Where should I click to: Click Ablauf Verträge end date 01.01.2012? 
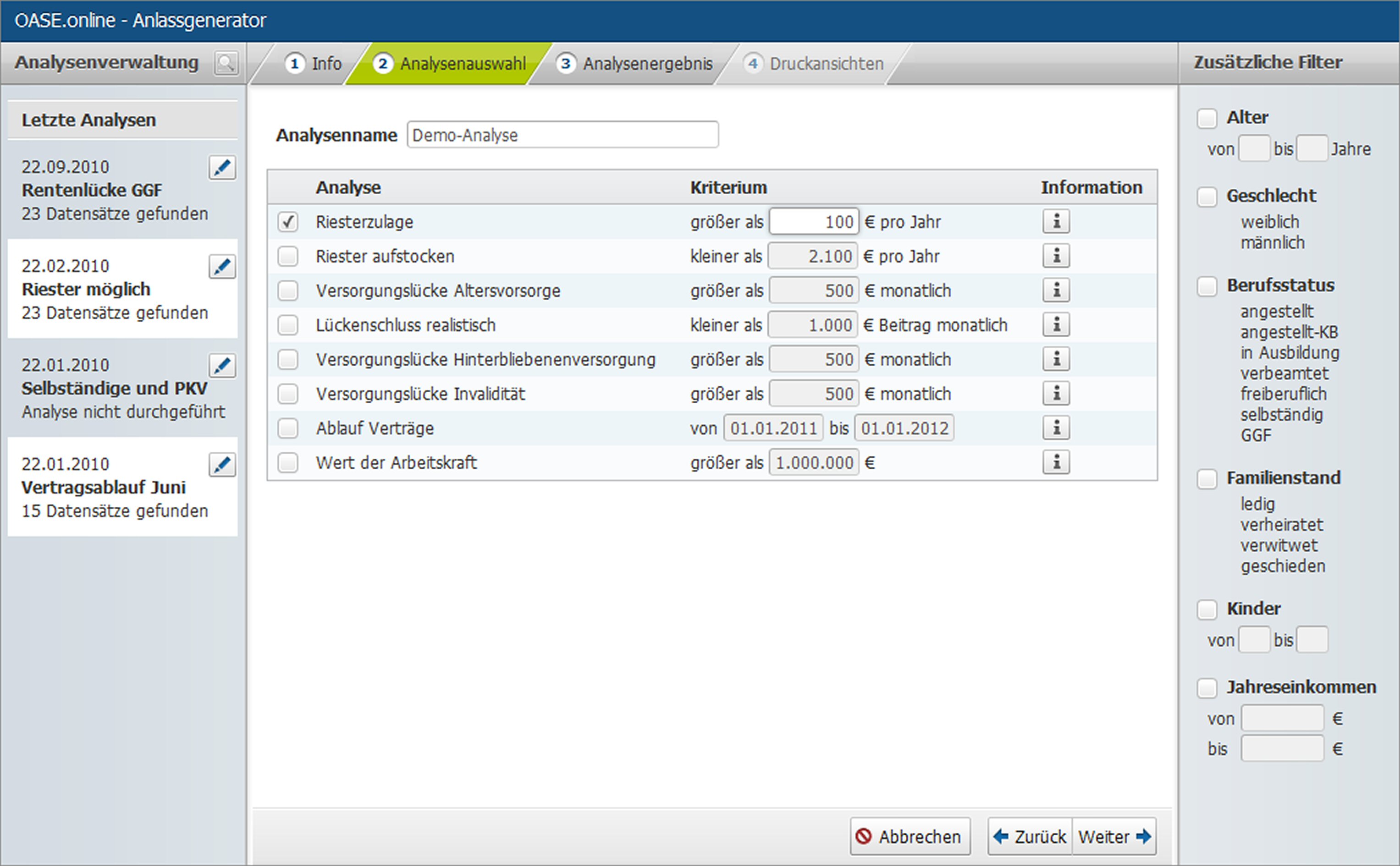point(904,428)
